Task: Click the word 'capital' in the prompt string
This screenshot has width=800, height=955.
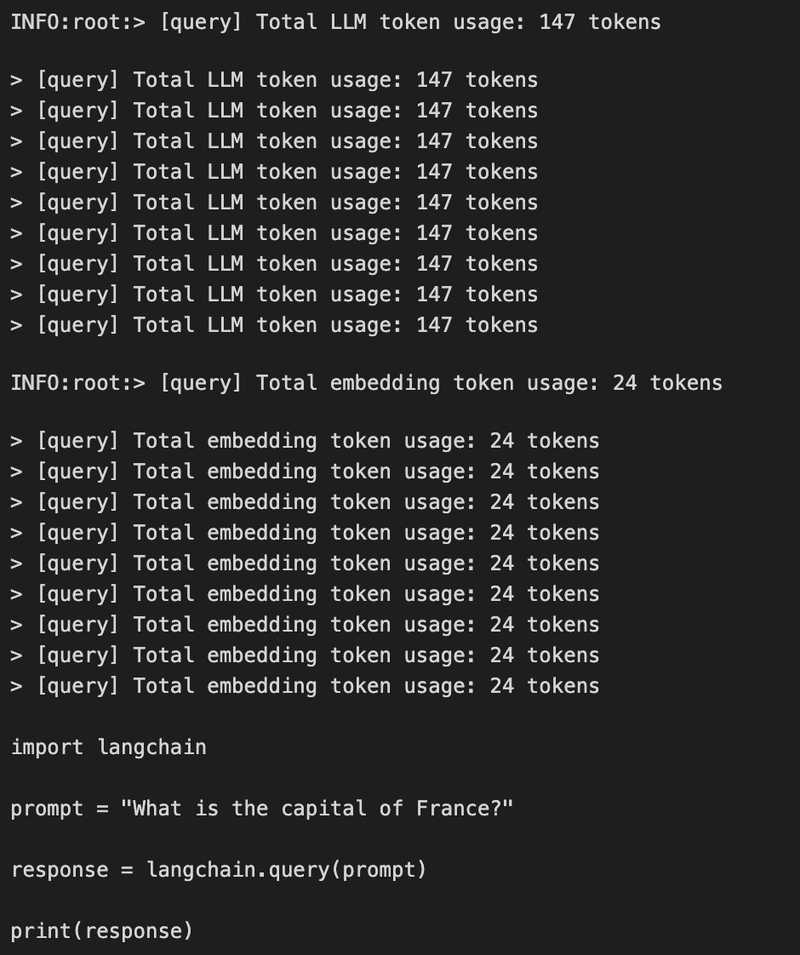Action: point(324,809)
